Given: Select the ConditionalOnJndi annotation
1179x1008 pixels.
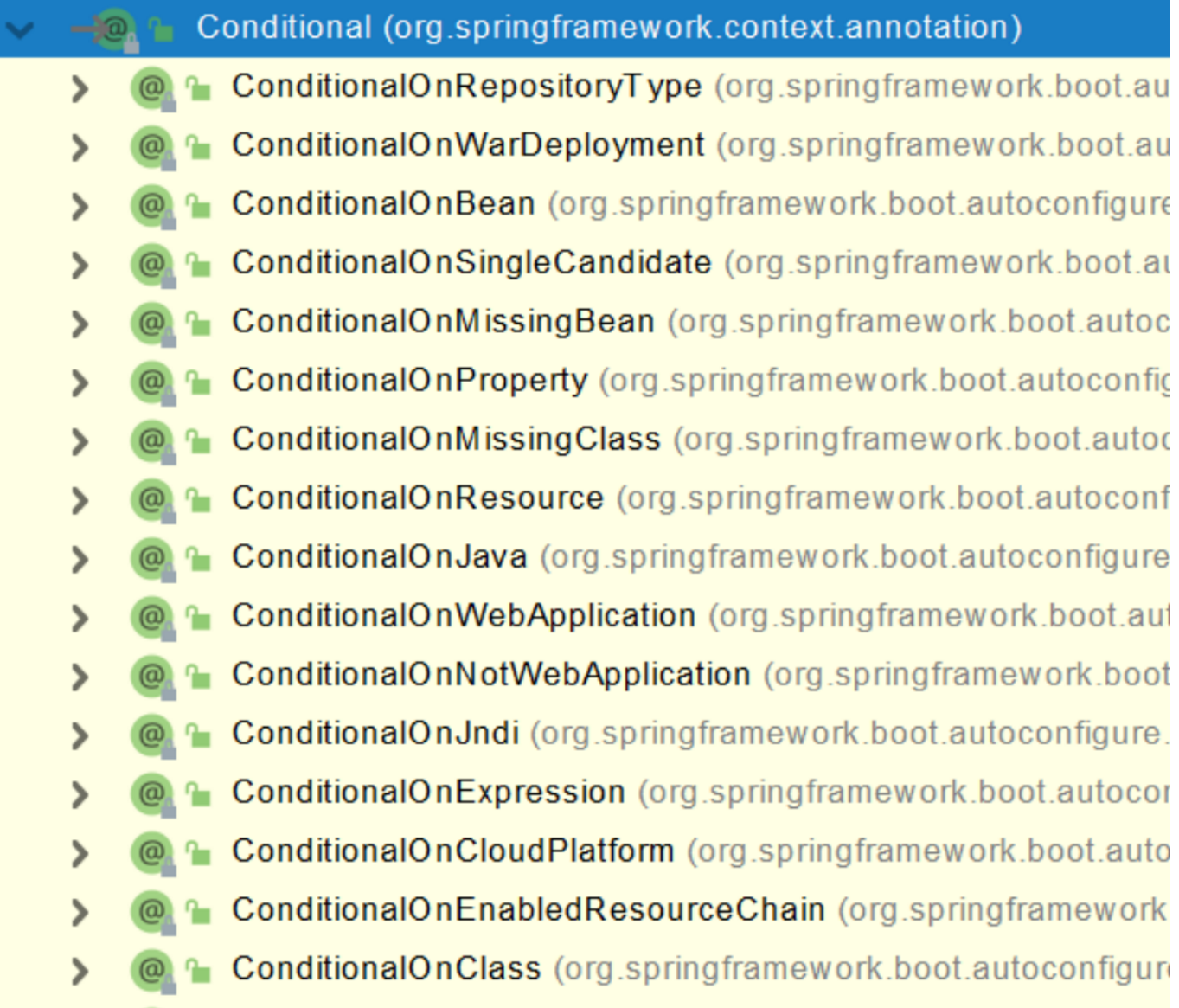Looking at the screenshot, I should 375,734.
